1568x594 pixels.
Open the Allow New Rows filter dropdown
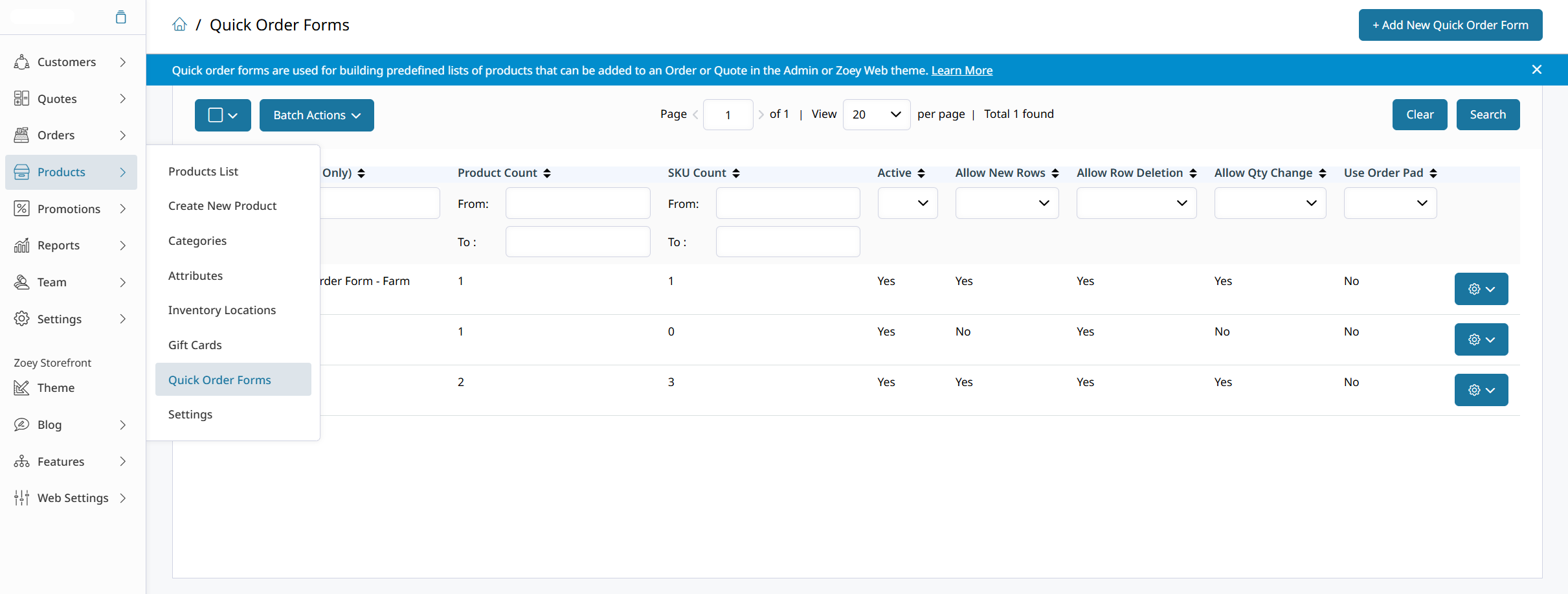click(x=1007, y=203)
